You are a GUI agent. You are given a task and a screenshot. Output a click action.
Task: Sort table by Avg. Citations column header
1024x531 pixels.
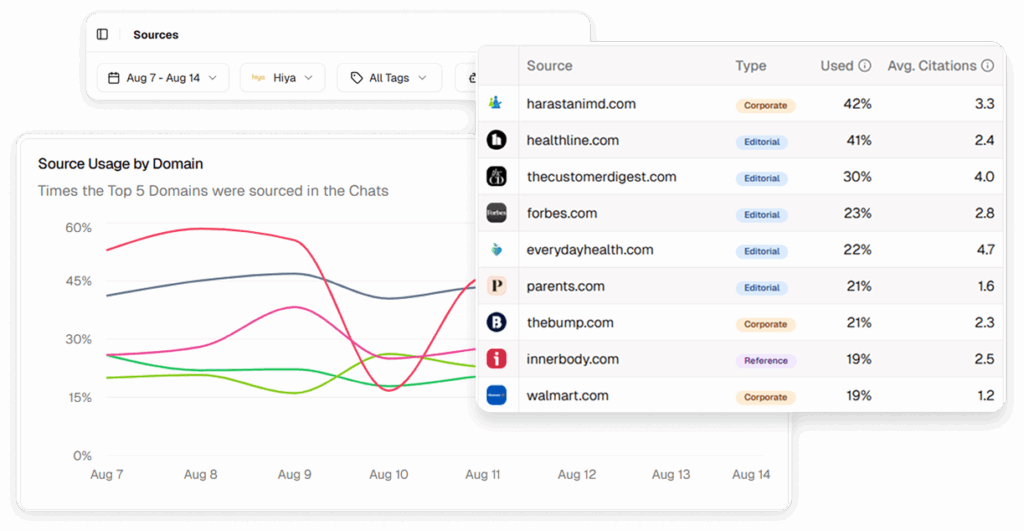[931, 66]
